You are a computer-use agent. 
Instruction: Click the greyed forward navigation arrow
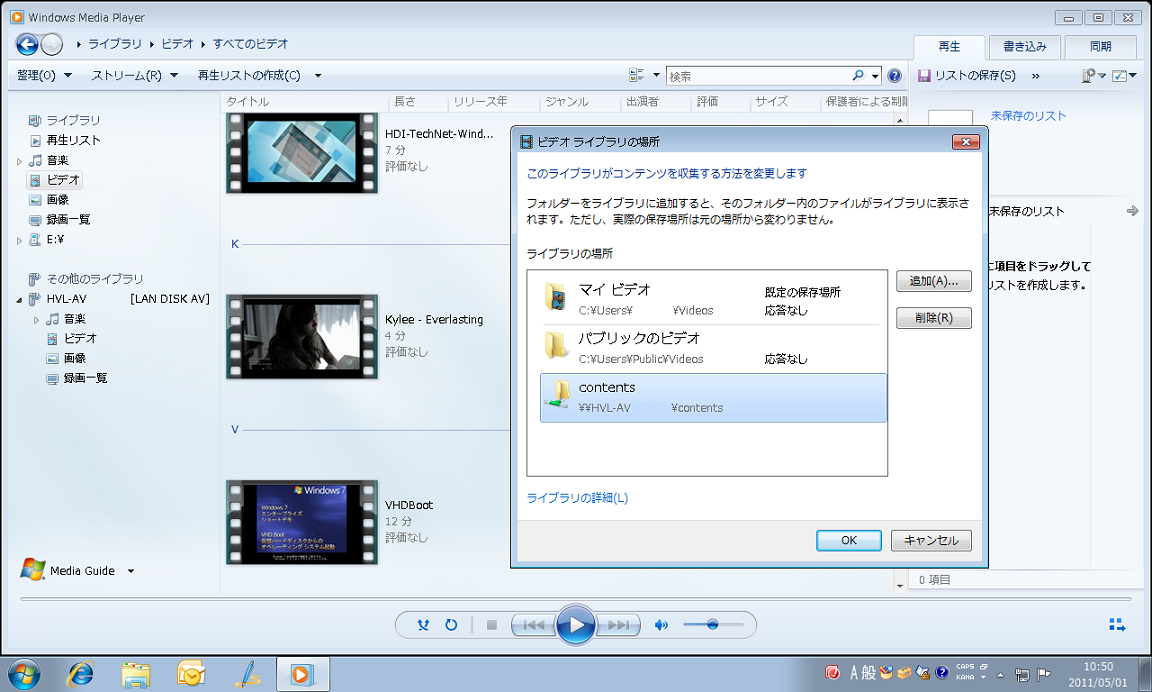pos(51,45)
